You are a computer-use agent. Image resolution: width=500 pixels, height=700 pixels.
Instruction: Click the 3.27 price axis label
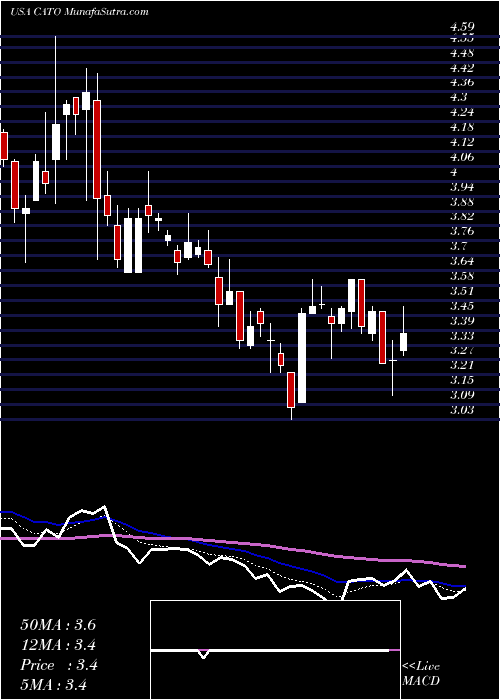pos(462,350)
